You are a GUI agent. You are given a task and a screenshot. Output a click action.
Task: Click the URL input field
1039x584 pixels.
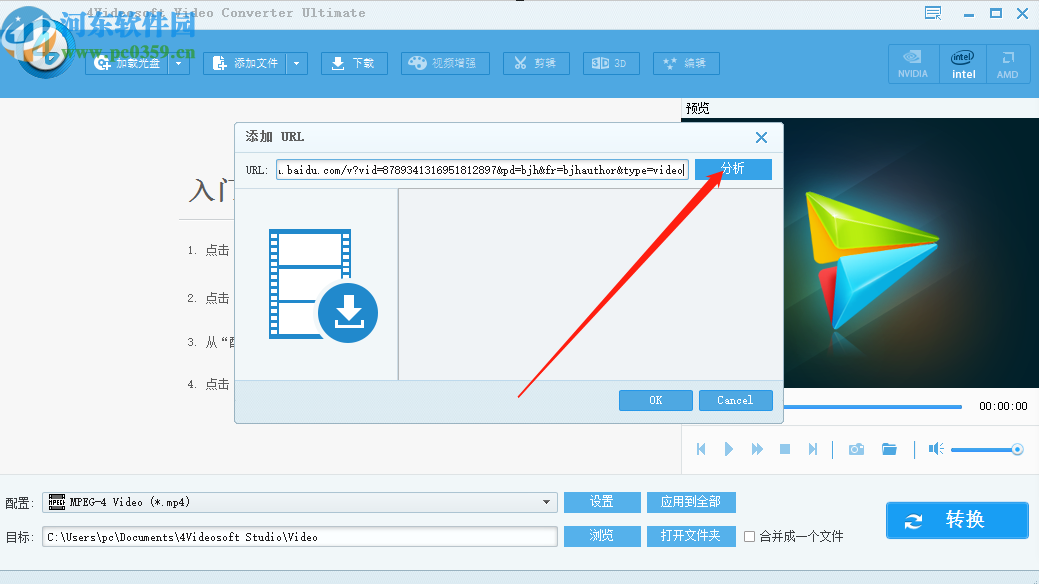coord(482,170)
